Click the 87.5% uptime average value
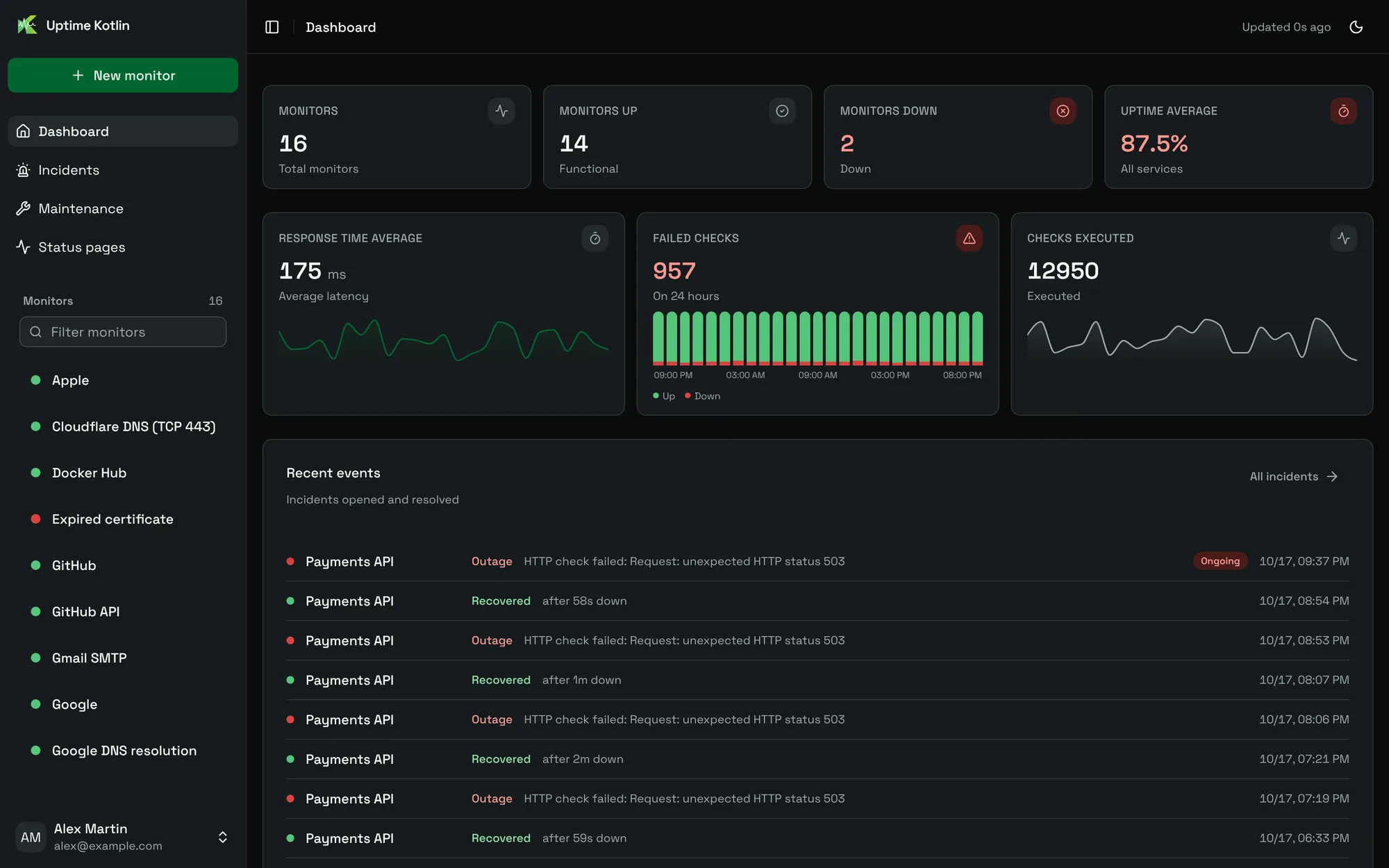Image resolution: width=1389 pixels, height=868 pixels. coord(1154,144)
